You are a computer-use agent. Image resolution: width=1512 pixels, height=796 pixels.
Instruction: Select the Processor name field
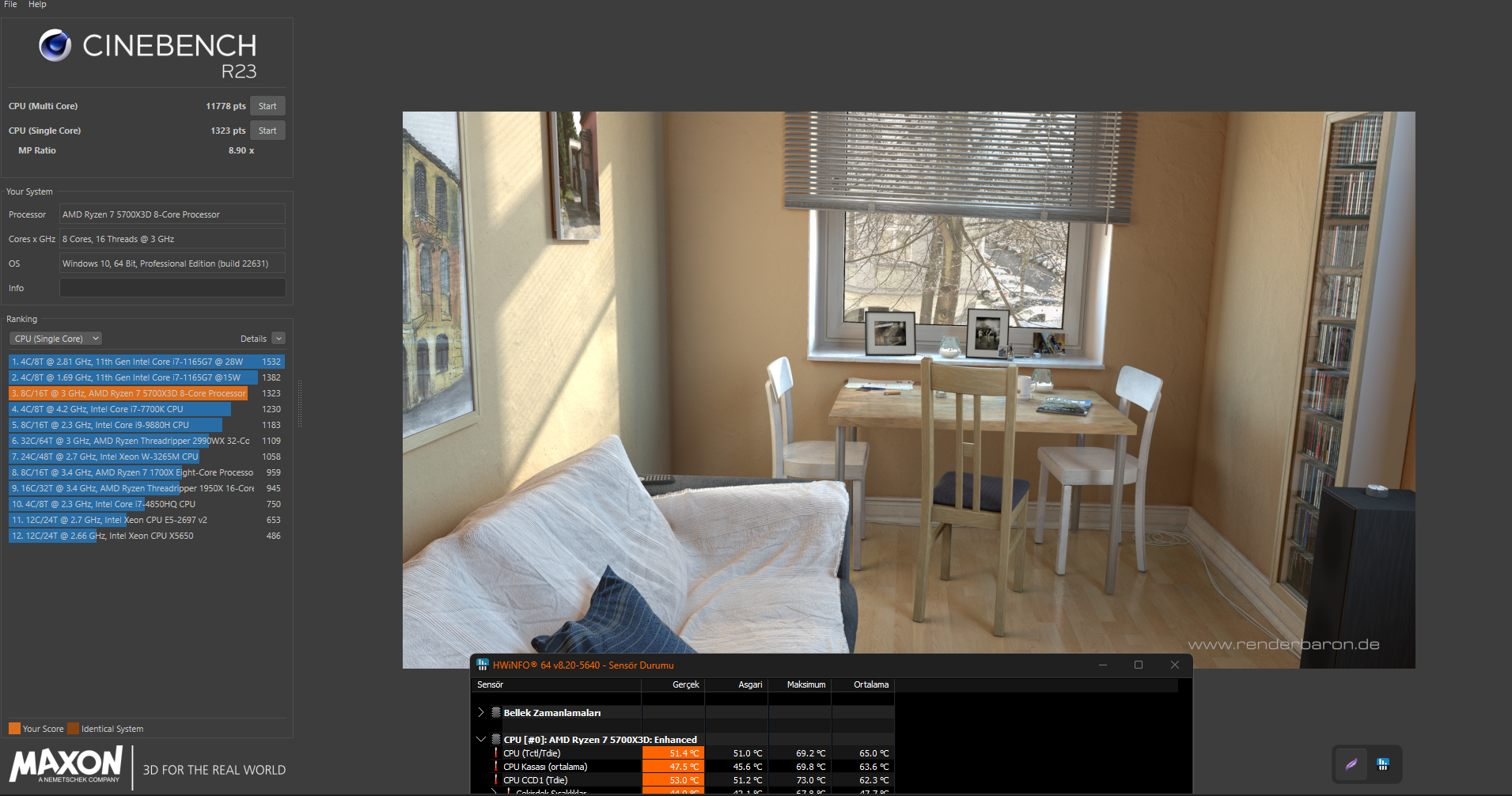(x=172, y=214)
